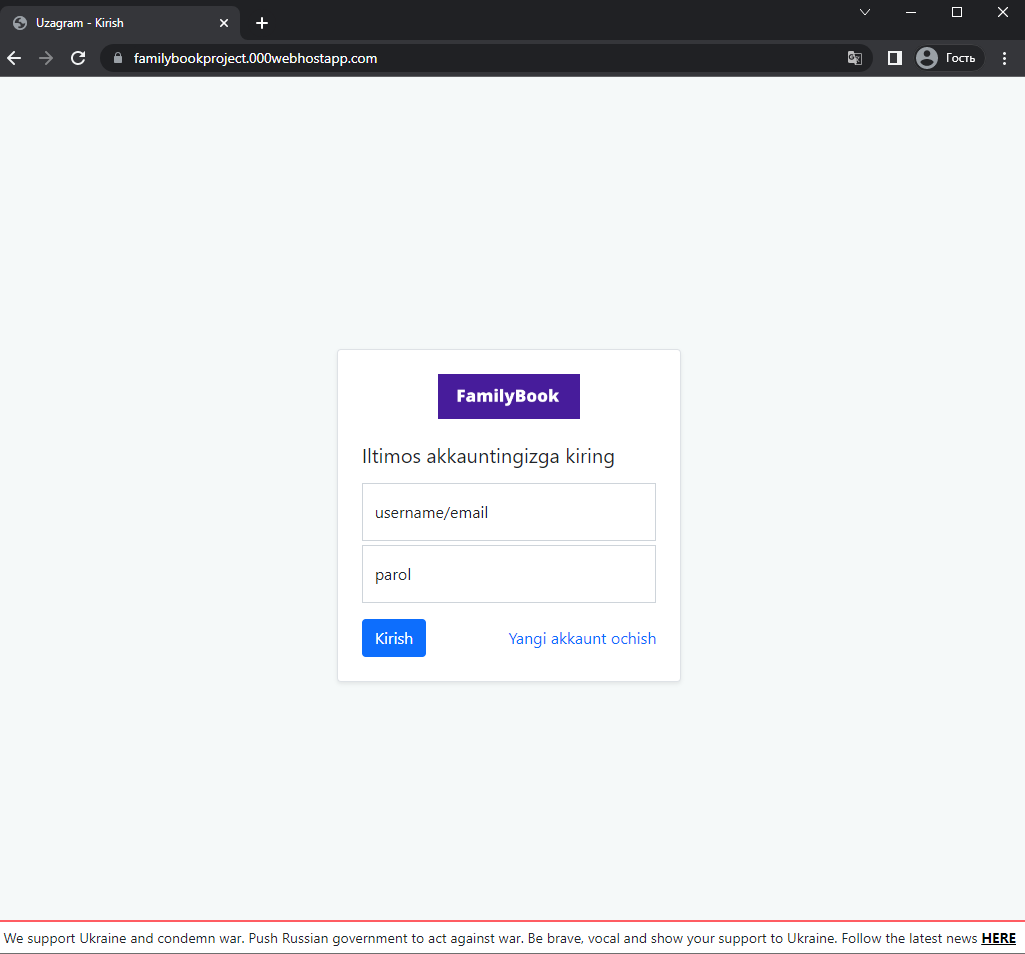
Task: Focus the username/email field
Action: [x=509, y=512]
